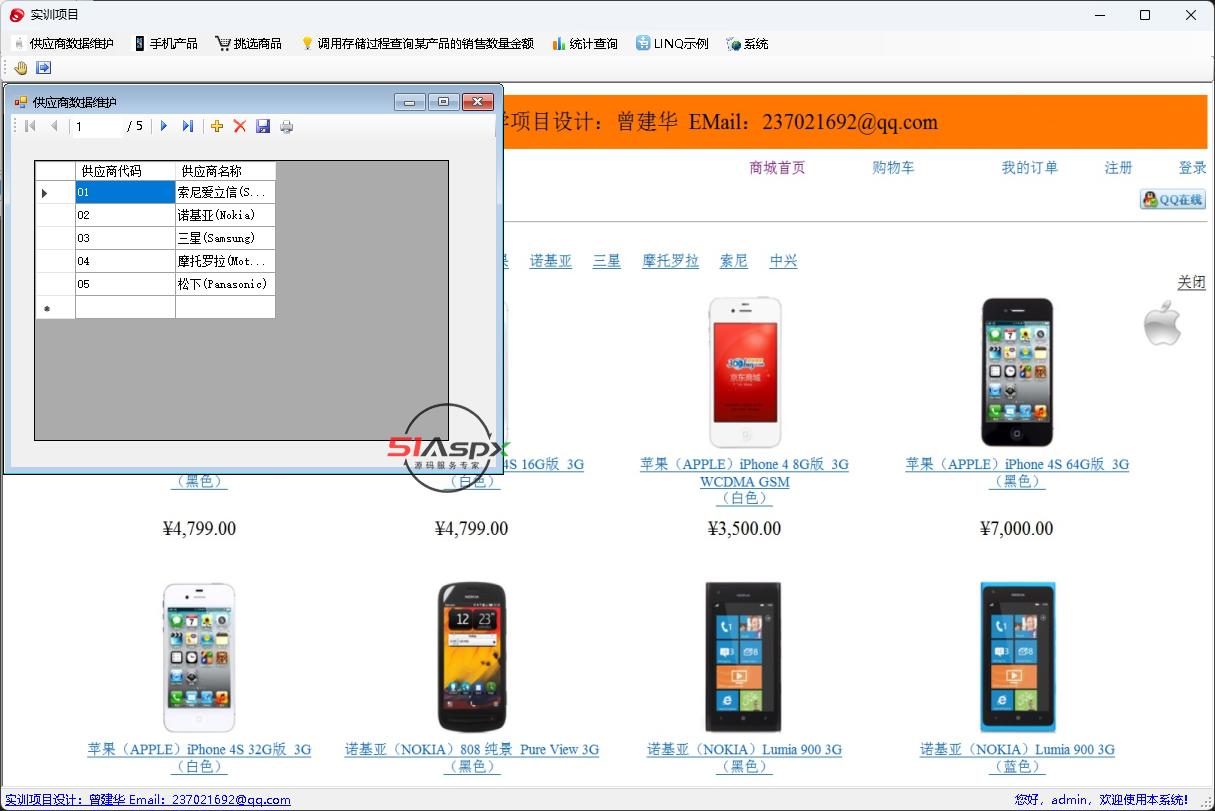Viewport: 1215px width, 811px height.
Task: Add a new supplier with the plus icon
Action: tap(216, 126)
